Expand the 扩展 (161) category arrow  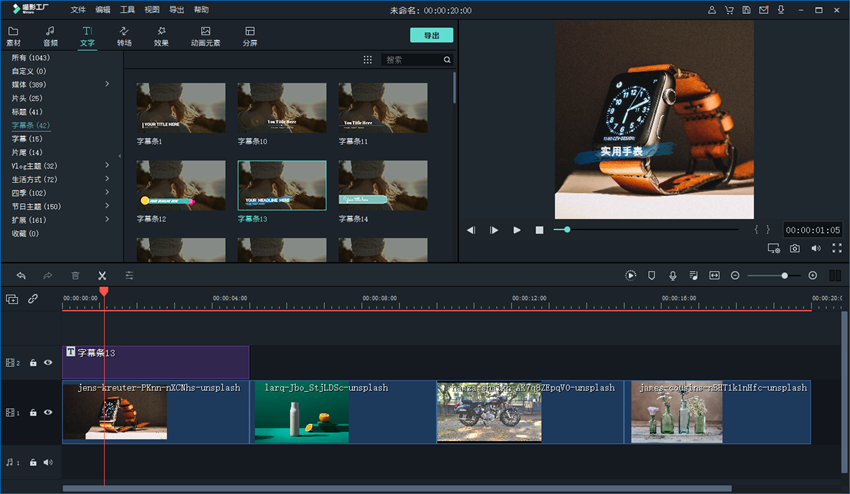(x=107, y=220)
